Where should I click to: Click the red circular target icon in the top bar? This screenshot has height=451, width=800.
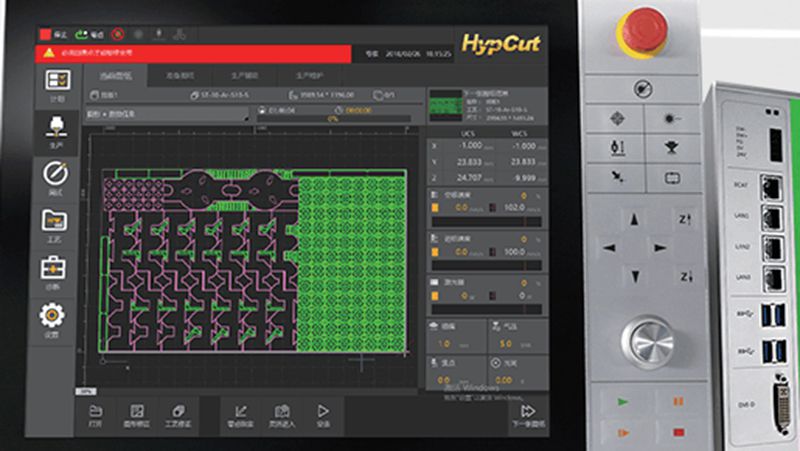(118, 33)
